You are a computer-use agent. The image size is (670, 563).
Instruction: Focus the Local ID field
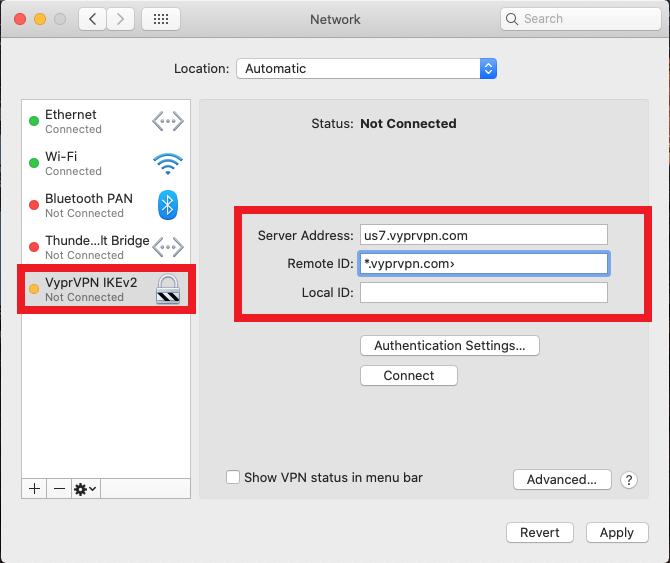click(x=484, y=293)
